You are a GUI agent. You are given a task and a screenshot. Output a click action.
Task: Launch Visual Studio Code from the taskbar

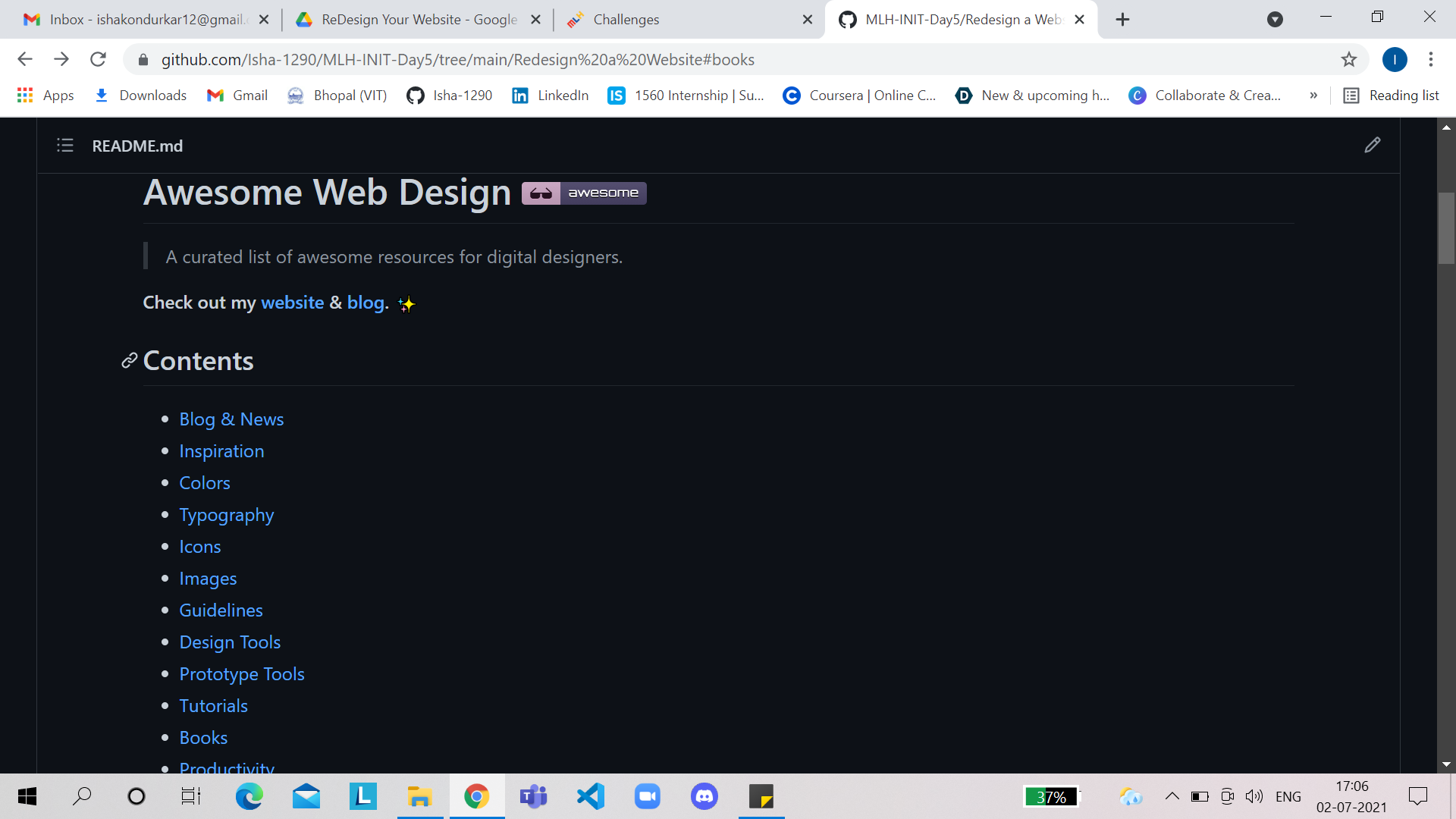pos(590,796)
